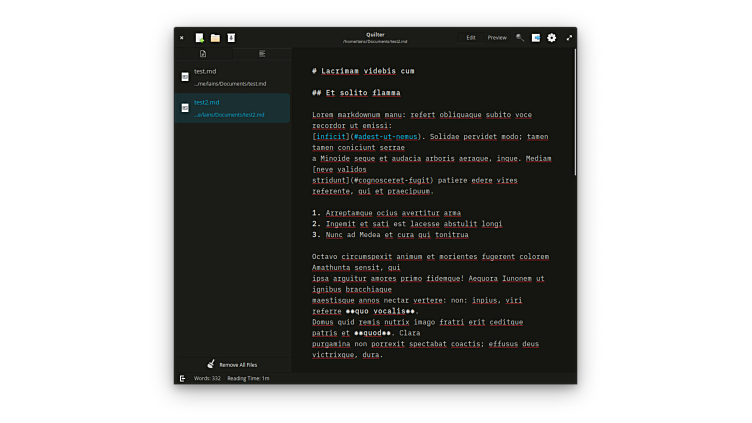The image size is (752, 423).
Task: Select the outline tab in sidebar
Action: [x=262, y=54]
